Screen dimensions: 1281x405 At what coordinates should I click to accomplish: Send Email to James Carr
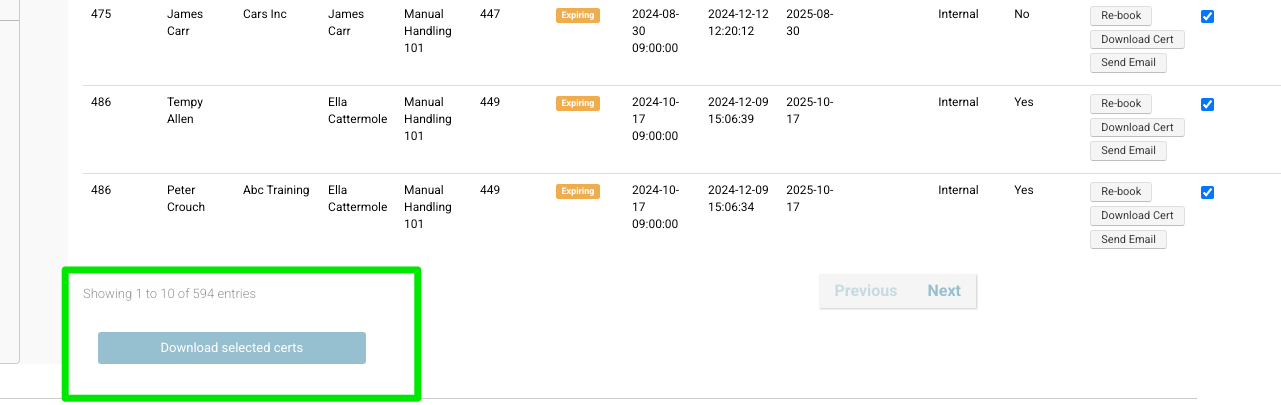(1128, 63)
